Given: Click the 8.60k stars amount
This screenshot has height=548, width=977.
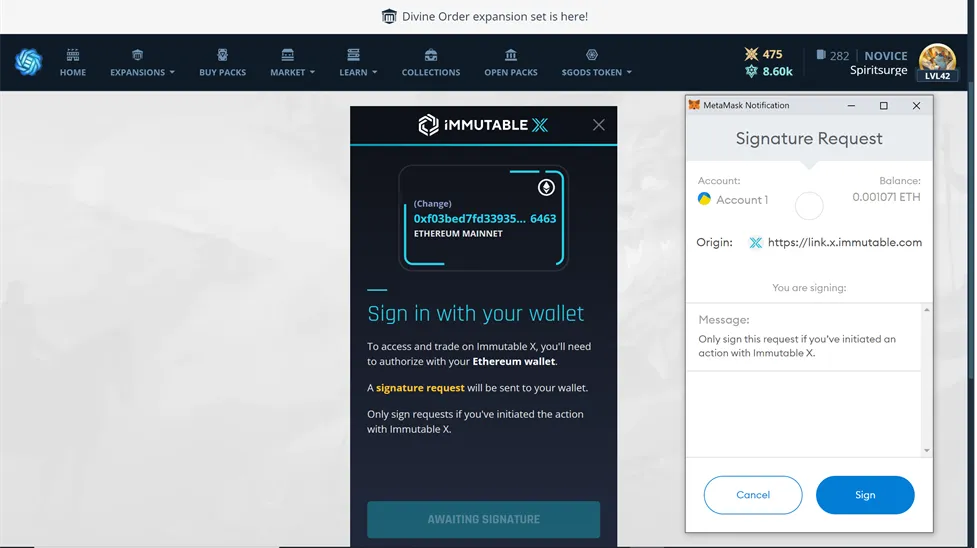Looking at the screenshot, I should tap(778, 72).
